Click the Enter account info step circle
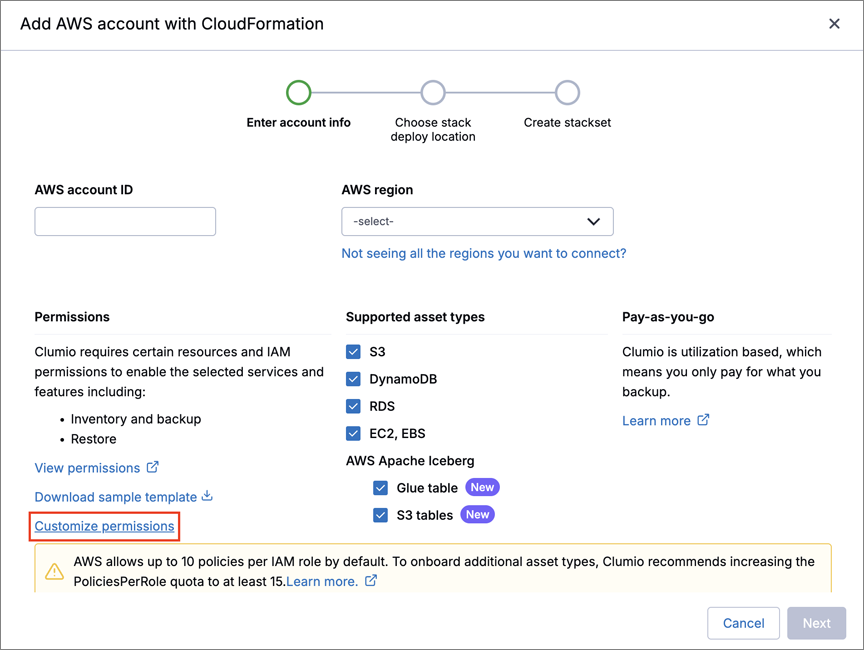 pos(298,93)
